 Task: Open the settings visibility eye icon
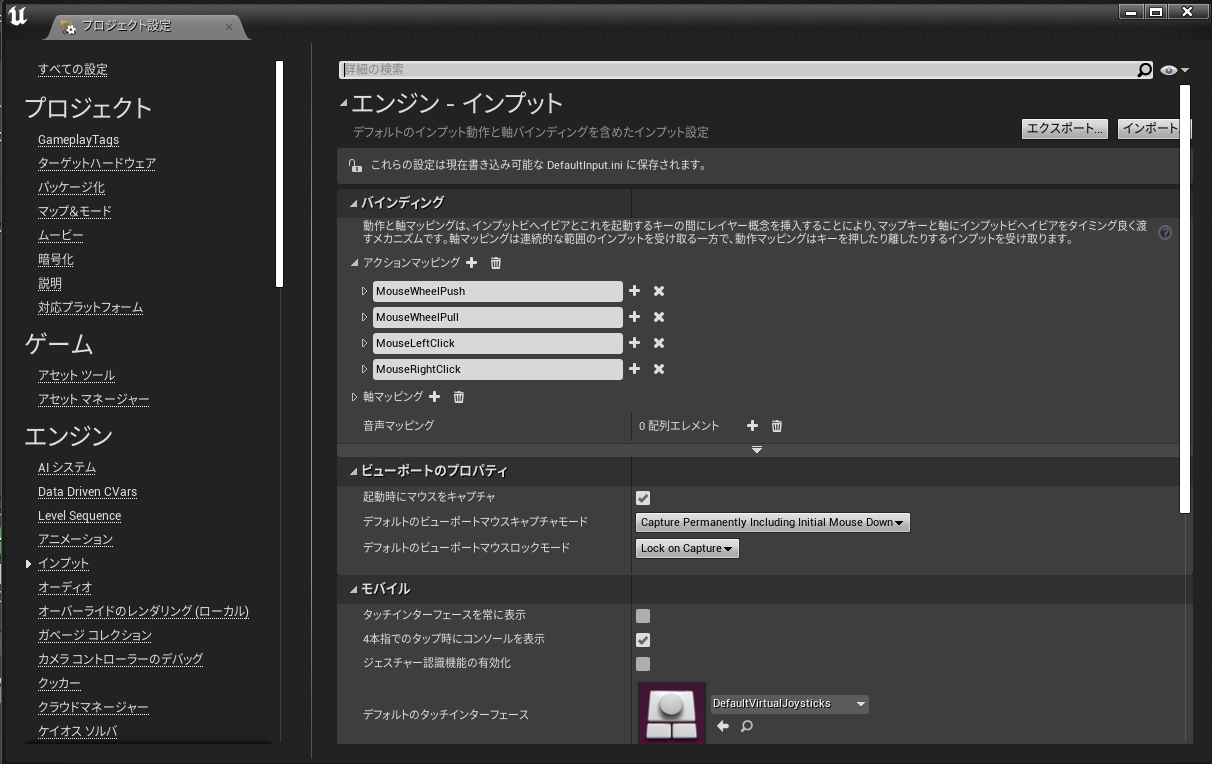click(1168, 70)
